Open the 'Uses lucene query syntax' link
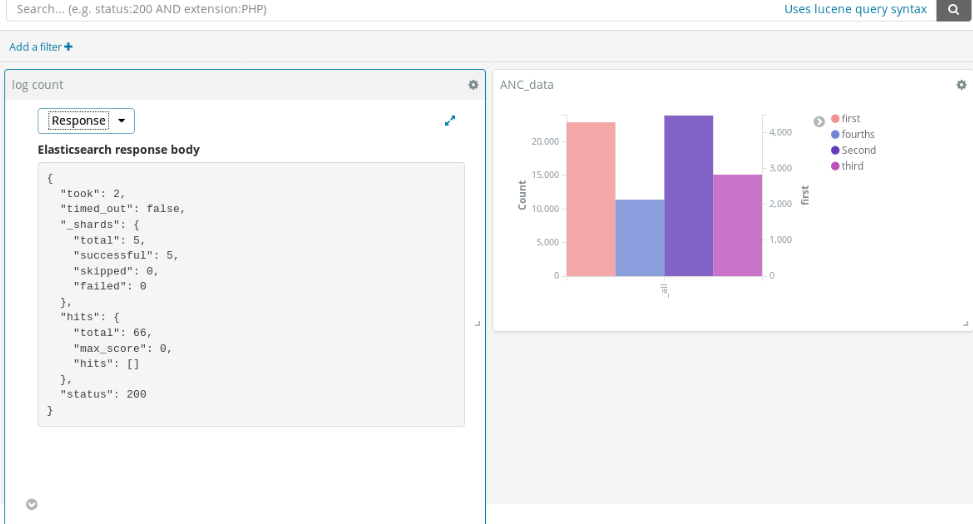 click(855, 9)
